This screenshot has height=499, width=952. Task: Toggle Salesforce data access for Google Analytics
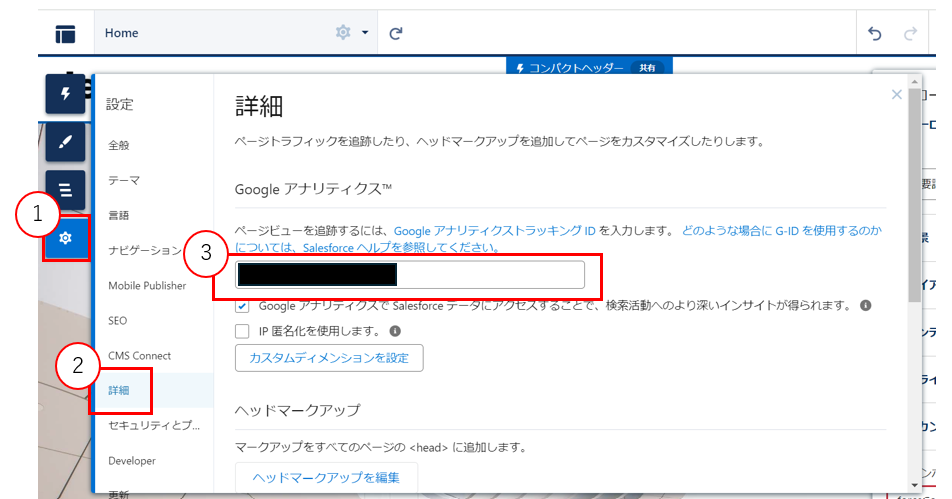coord(242,306)
